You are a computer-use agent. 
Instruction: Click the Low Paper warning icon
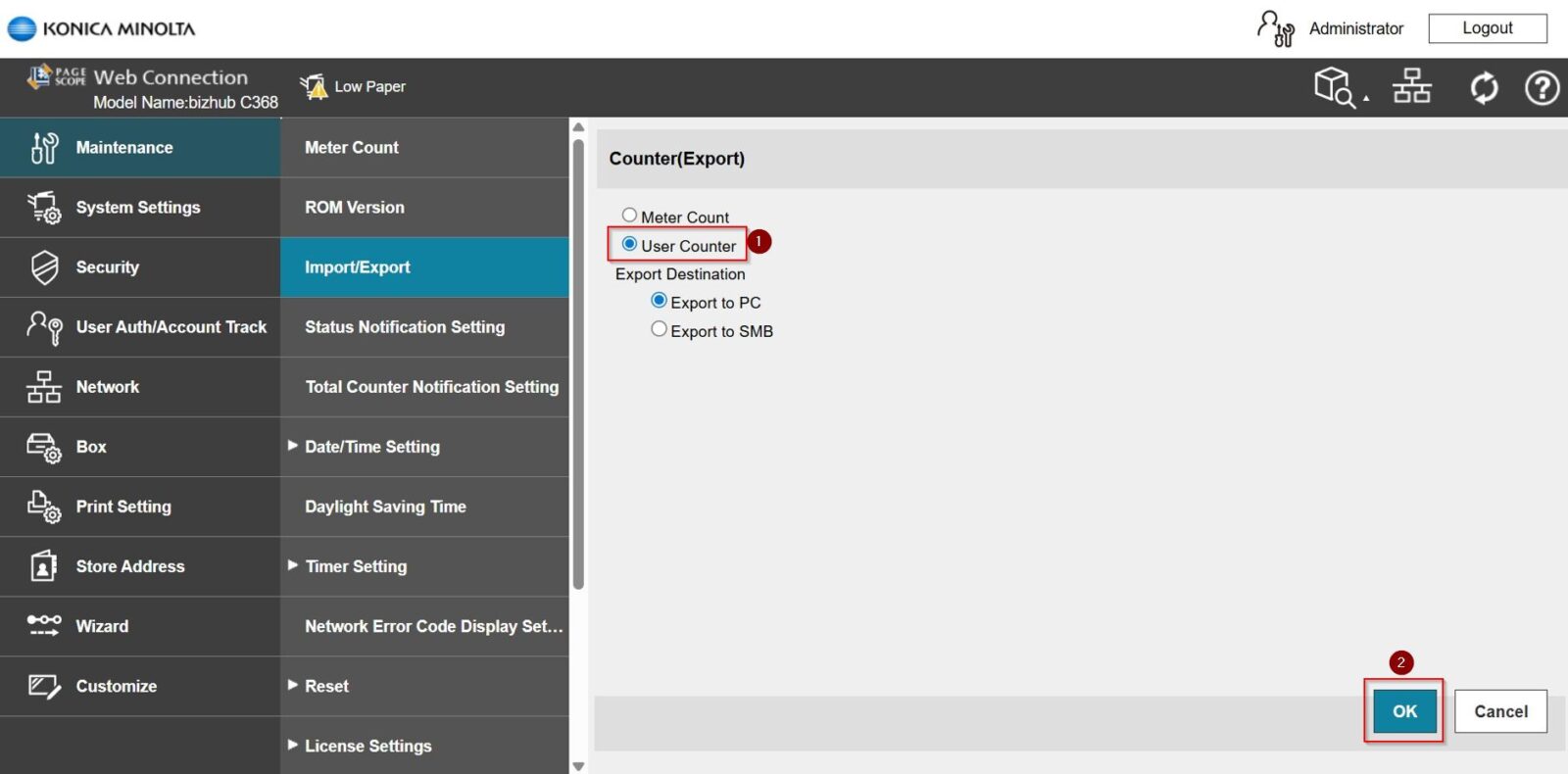pos(314,87)
